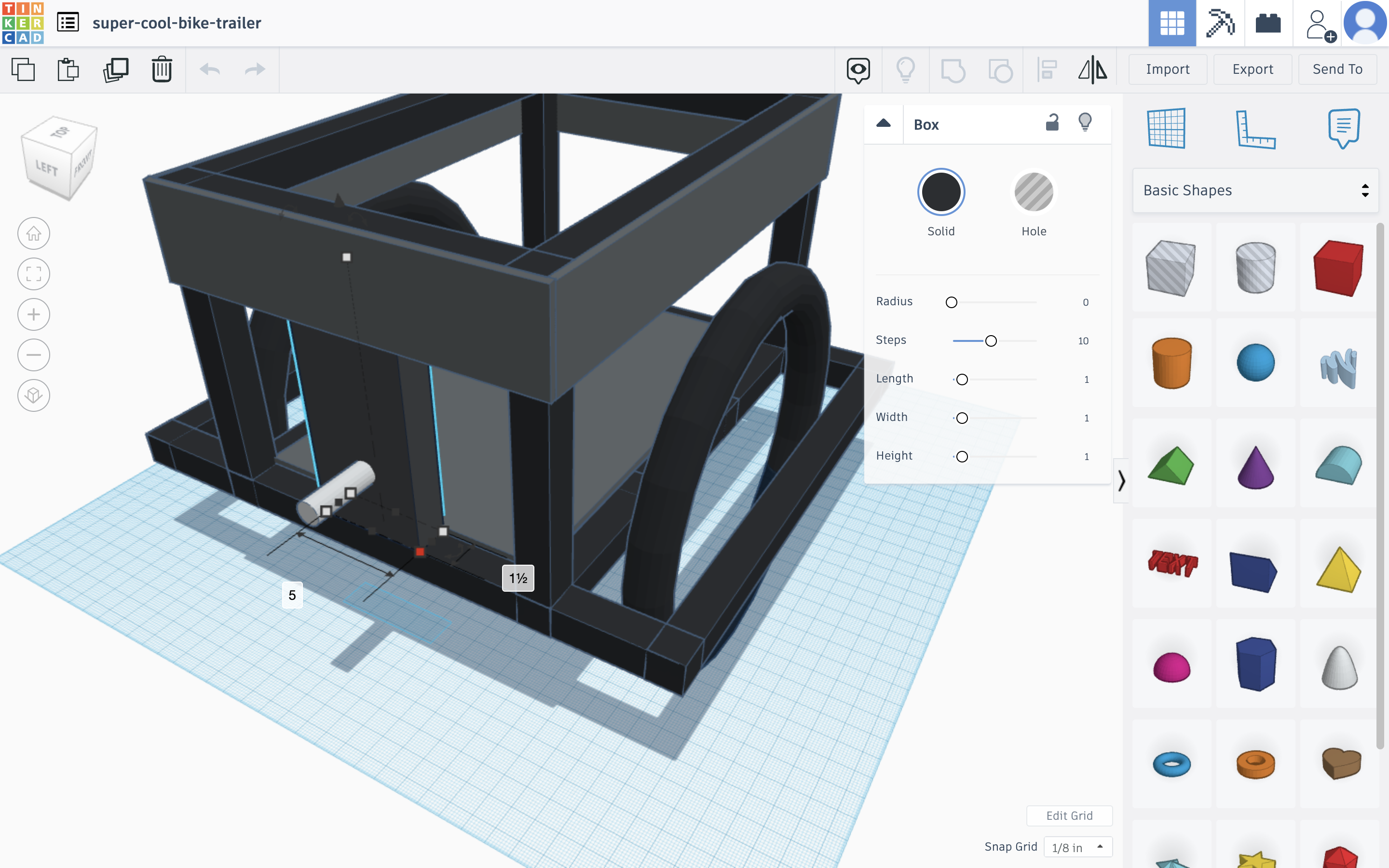The width and height of the screenshot is (1389, 868).
Task: Click the Undo arrow icon
Action: click(209, 68)
